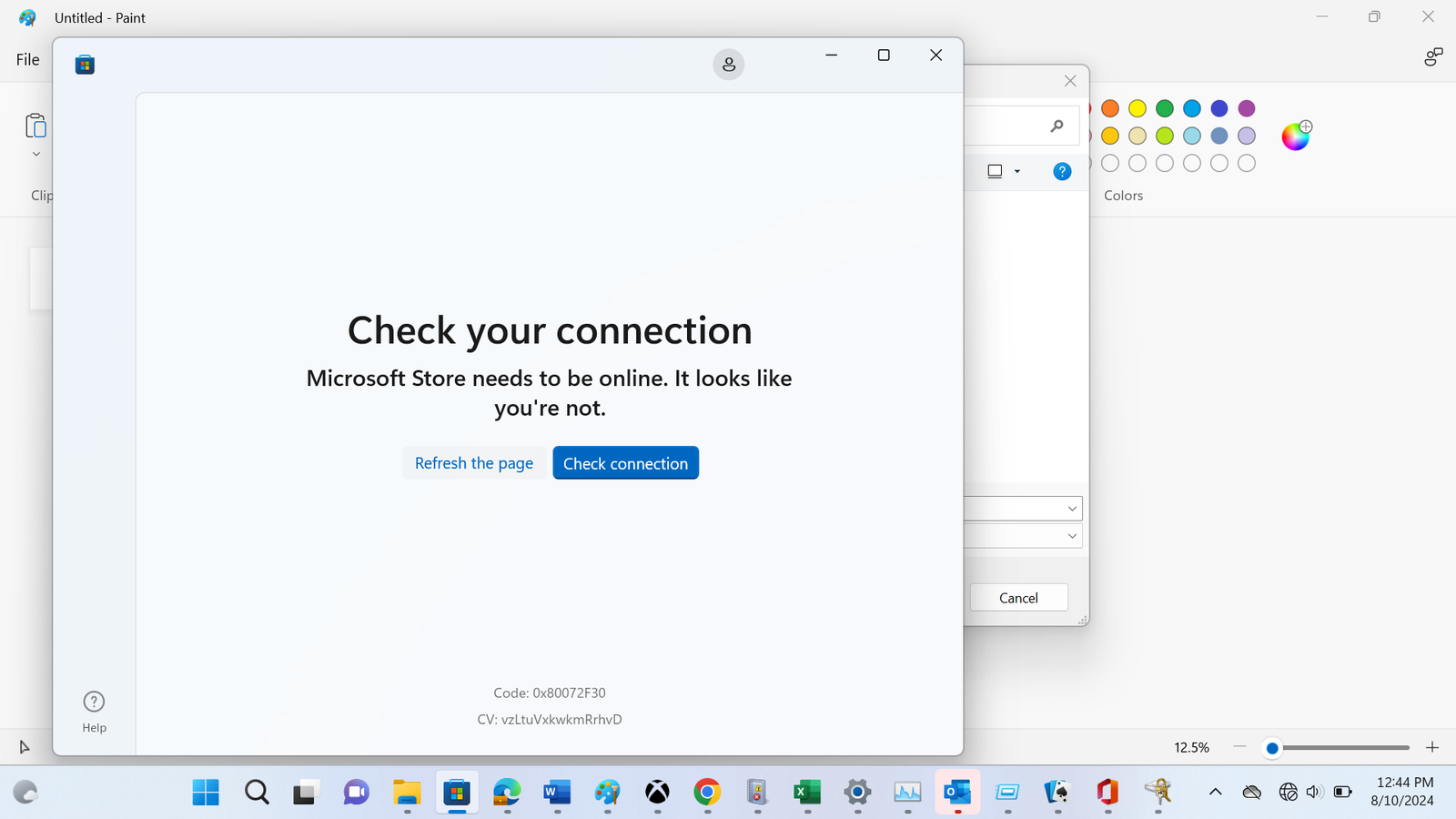The width and height of the screenshot is (1456, 819).
Task: Click the blue help question mark icon
Action: pyautogui.click(x=1061, y=171)
